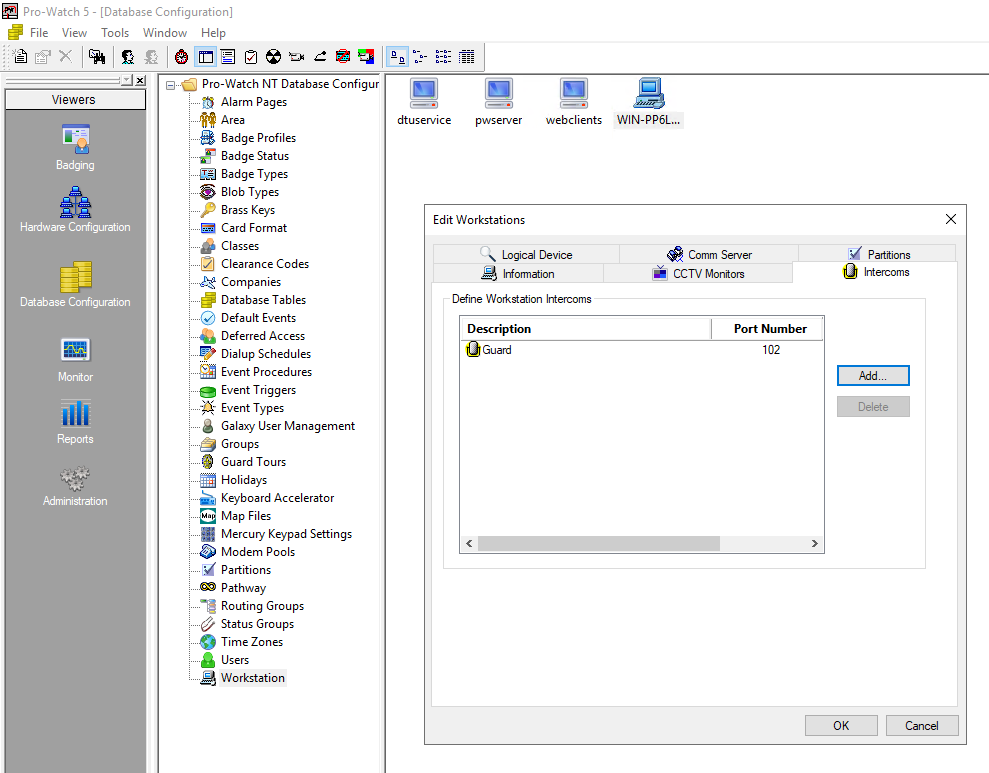Viewport: 989px width, 773px height.
Task: Select Event Triggers in the tree
Action: click(258, 390)
